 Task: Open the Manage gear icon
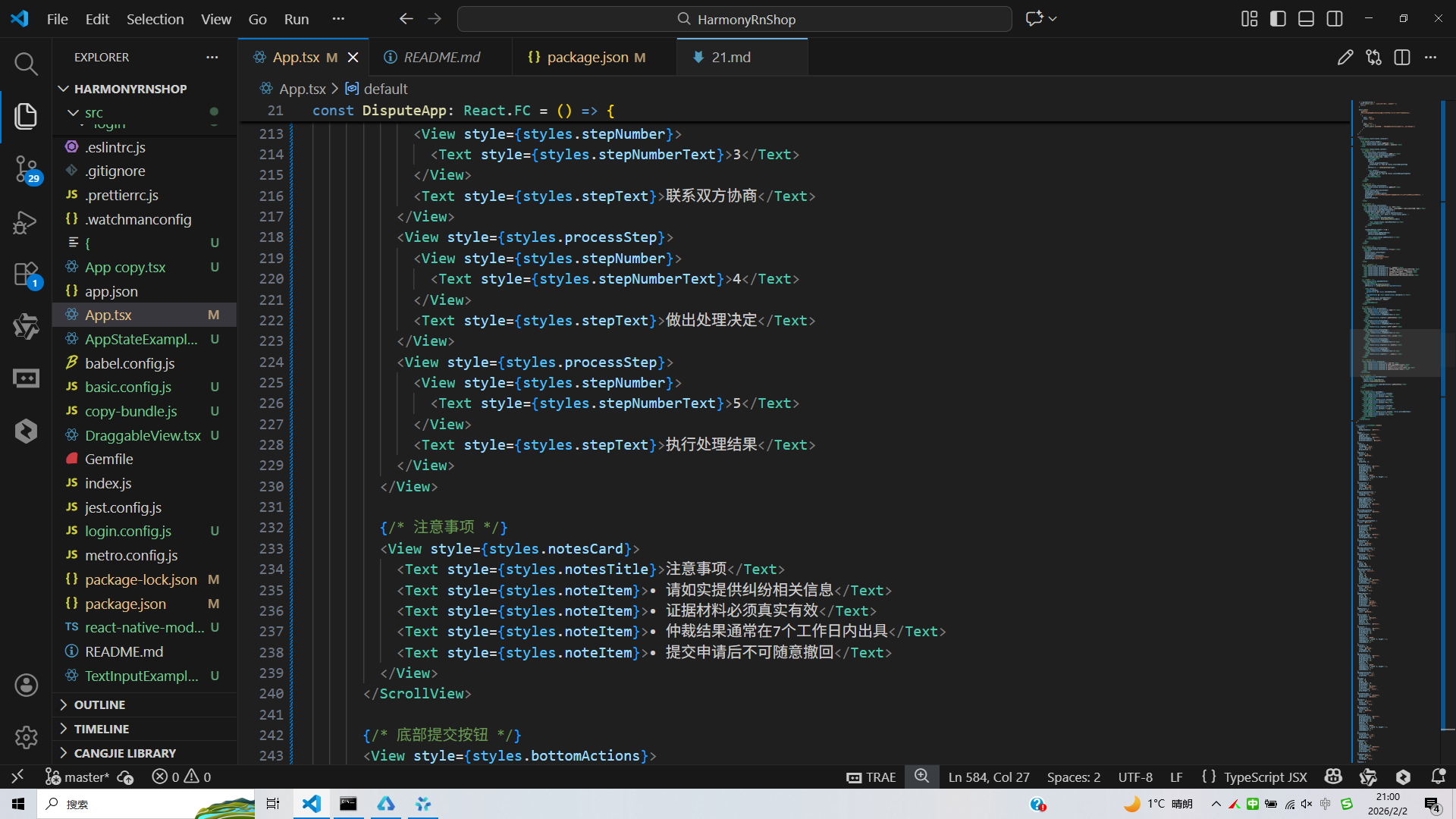click(x=26, y=737)
